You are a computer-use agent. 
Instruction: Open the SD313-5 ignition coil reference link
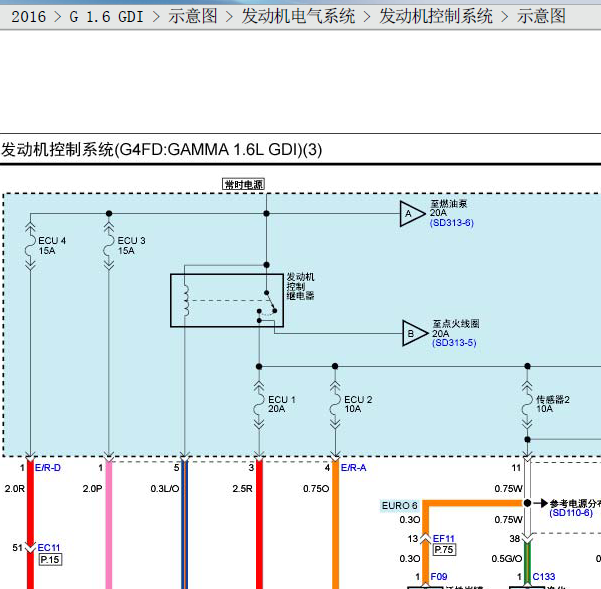pos(454,343)
